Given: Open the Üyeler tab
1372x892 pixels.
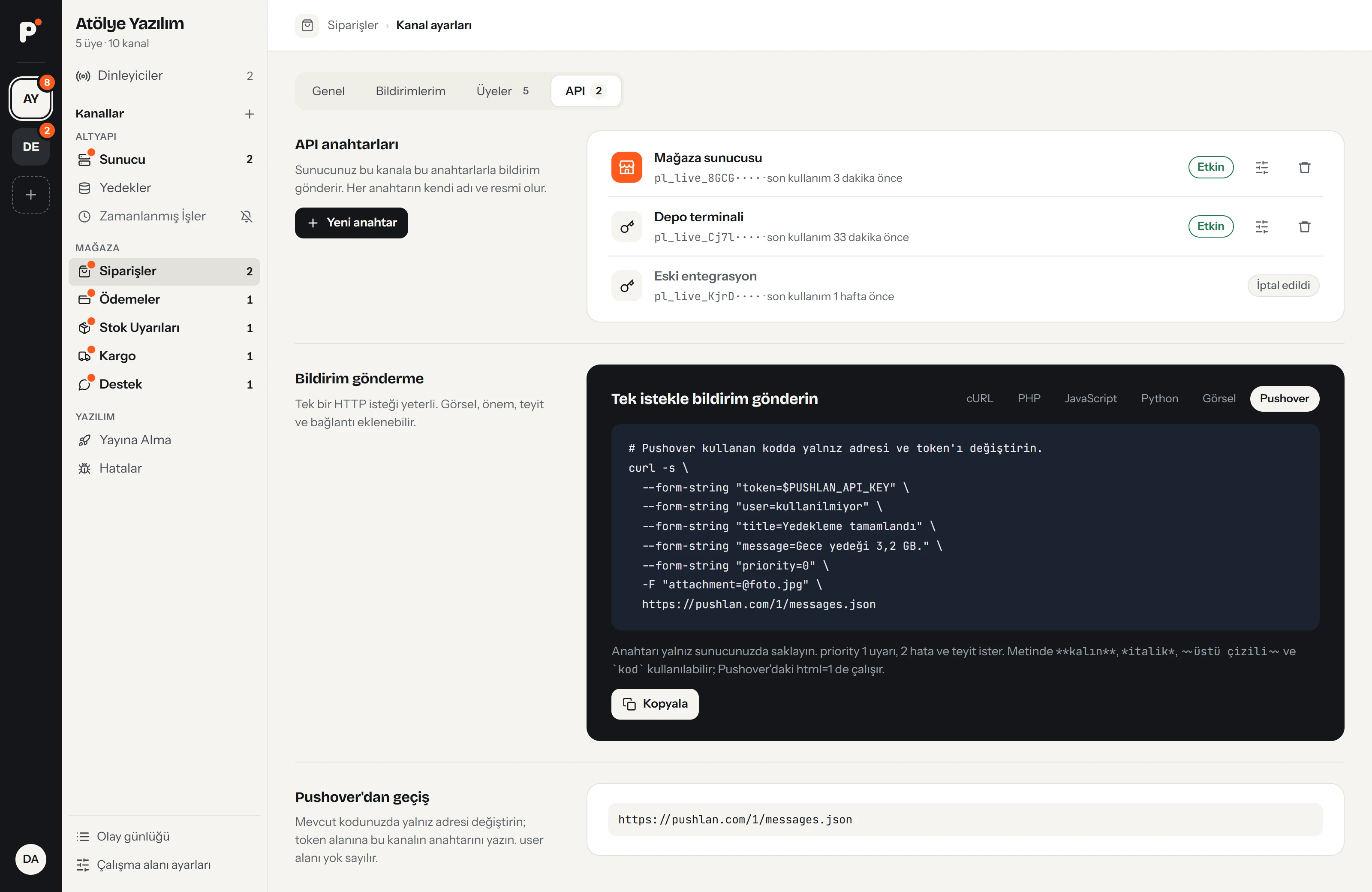Looking at the screenshot, I should coord(502,91).
